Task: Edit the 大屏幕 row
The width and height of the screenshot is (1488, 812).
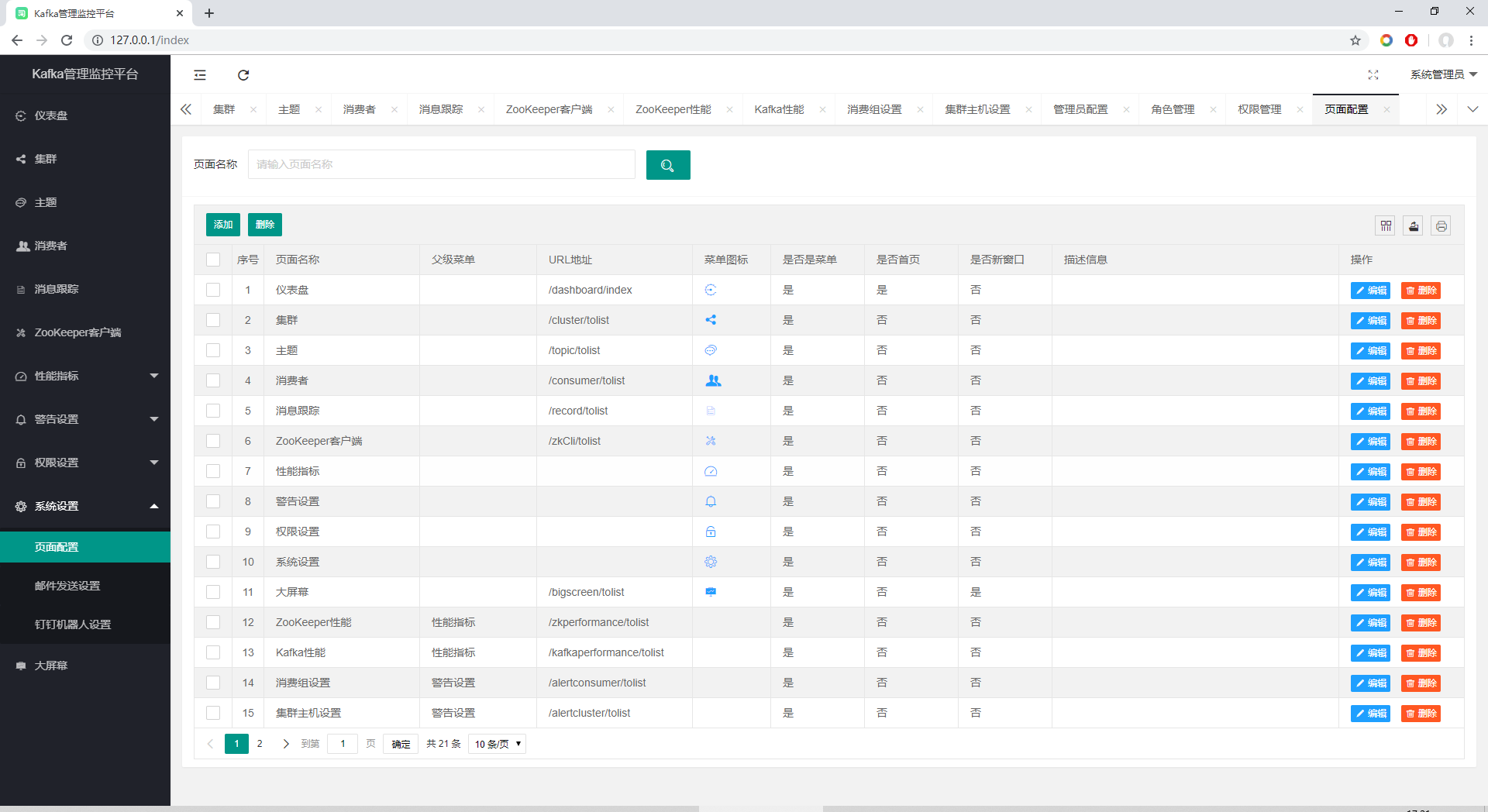Action: point(1370,593)
